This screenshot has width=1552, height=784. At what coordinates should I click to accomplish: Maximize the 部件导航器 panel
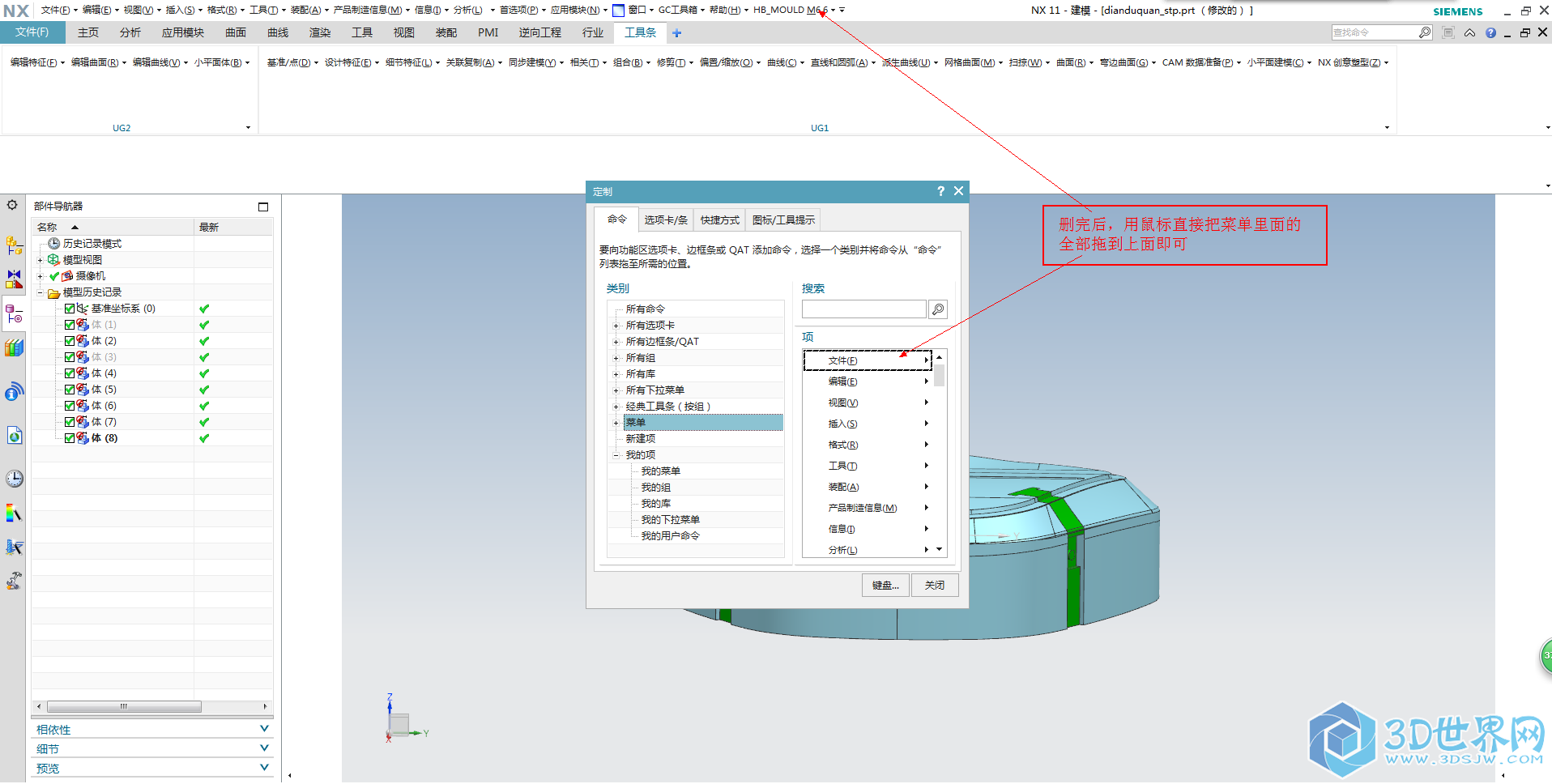pyautogui.click(x=263, y=207)
